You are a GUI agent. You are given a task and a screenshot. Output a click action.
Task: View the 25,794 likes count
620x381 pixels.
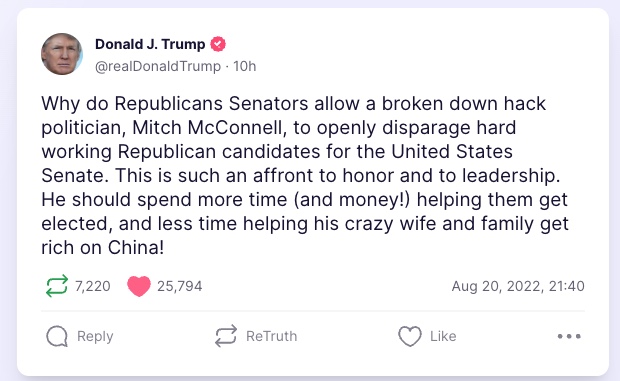(x=180, y=286)
